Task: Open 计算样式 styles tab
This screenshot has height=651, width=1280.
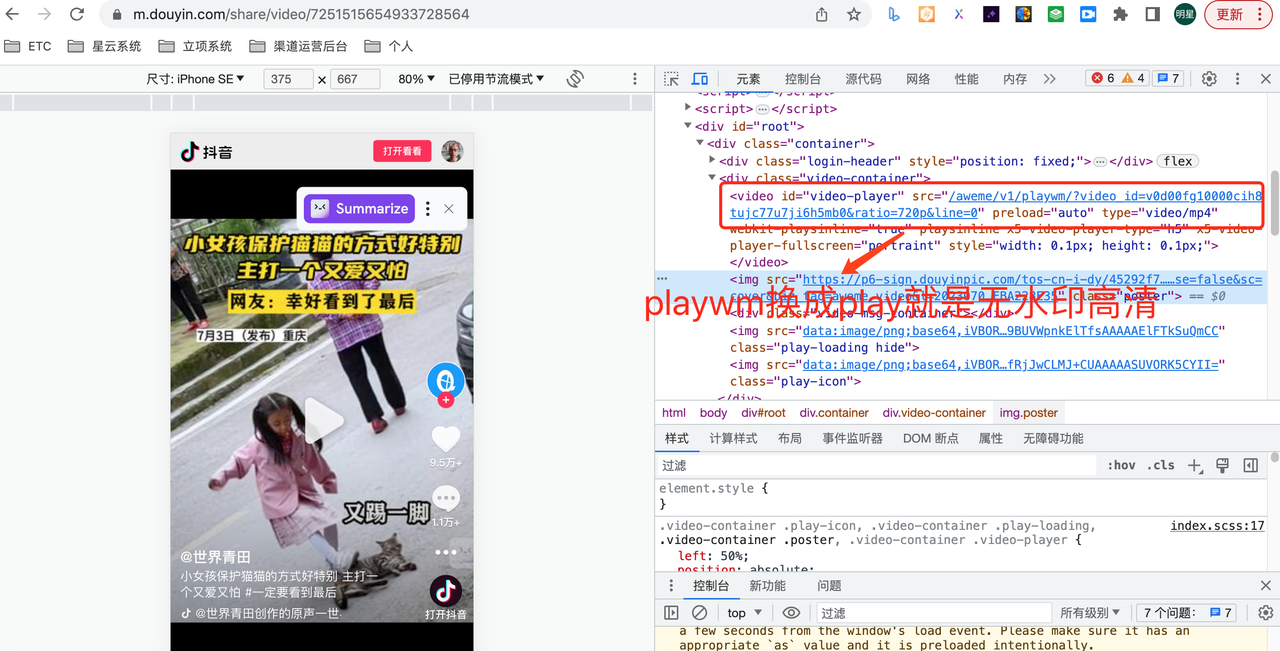Action: tap(733, 438)
